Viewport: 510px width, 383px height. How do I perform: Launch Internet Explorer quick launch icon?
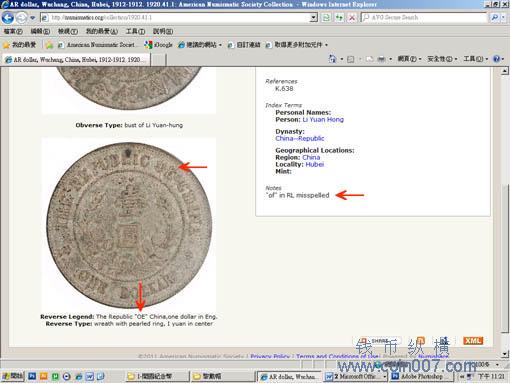click(79, 376)
